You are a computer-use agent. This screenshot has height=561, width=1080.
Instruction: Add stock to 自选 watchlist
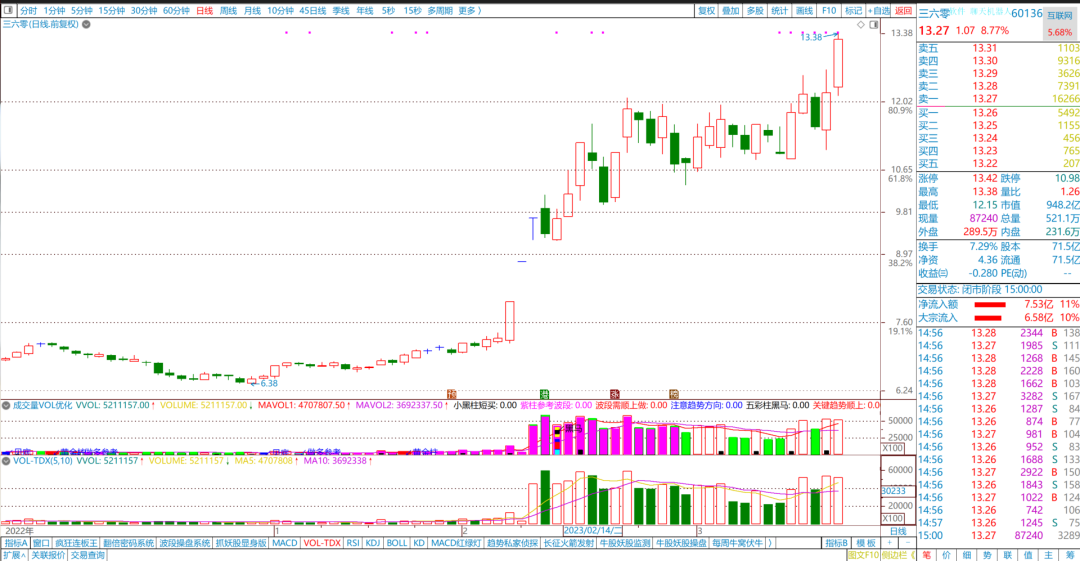(x=878, y=11)
